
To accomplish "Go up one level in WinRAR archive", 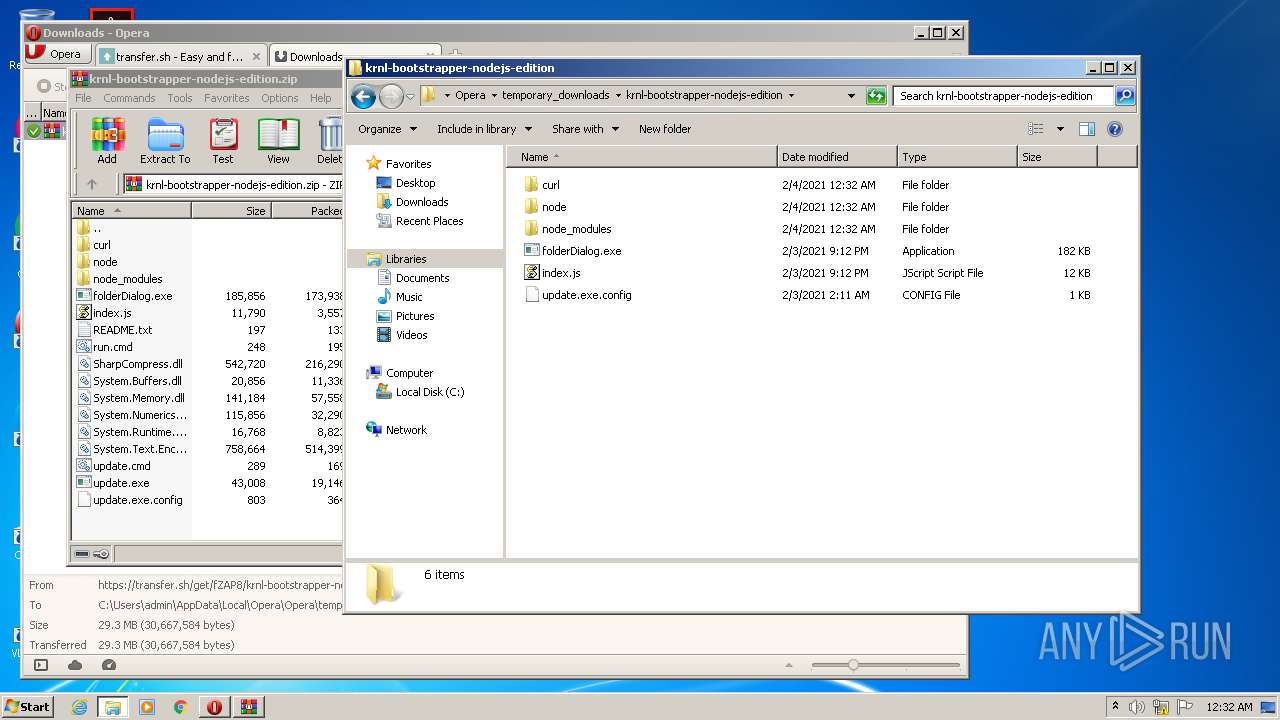I will tap(92, 184).
